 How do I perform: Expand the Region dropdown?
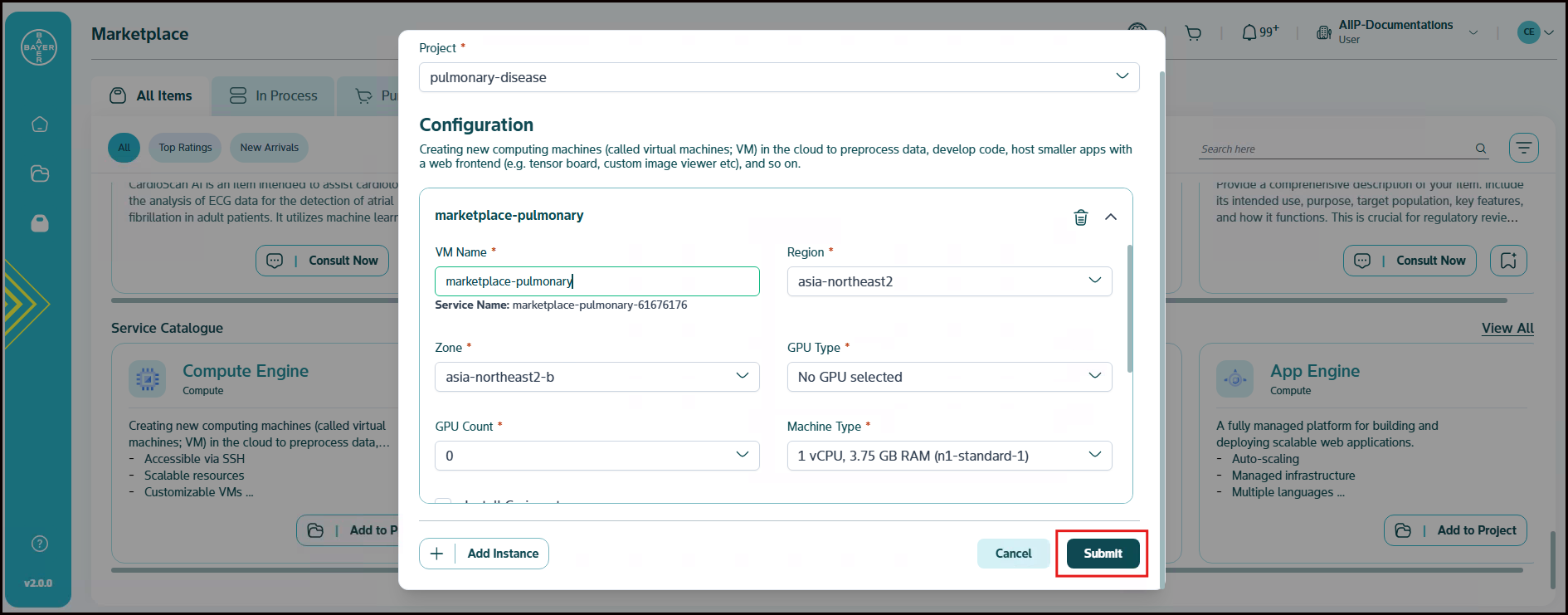point(948,281)
